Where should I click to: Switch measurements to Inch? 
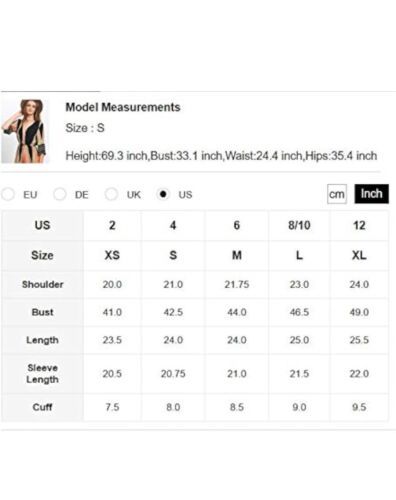pos(371,194)
